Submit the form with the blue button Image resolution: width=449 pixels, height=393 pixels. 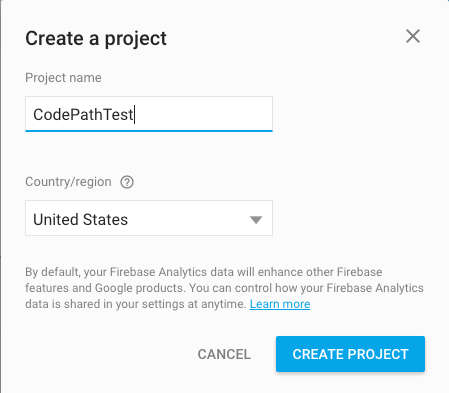(350, 354)
